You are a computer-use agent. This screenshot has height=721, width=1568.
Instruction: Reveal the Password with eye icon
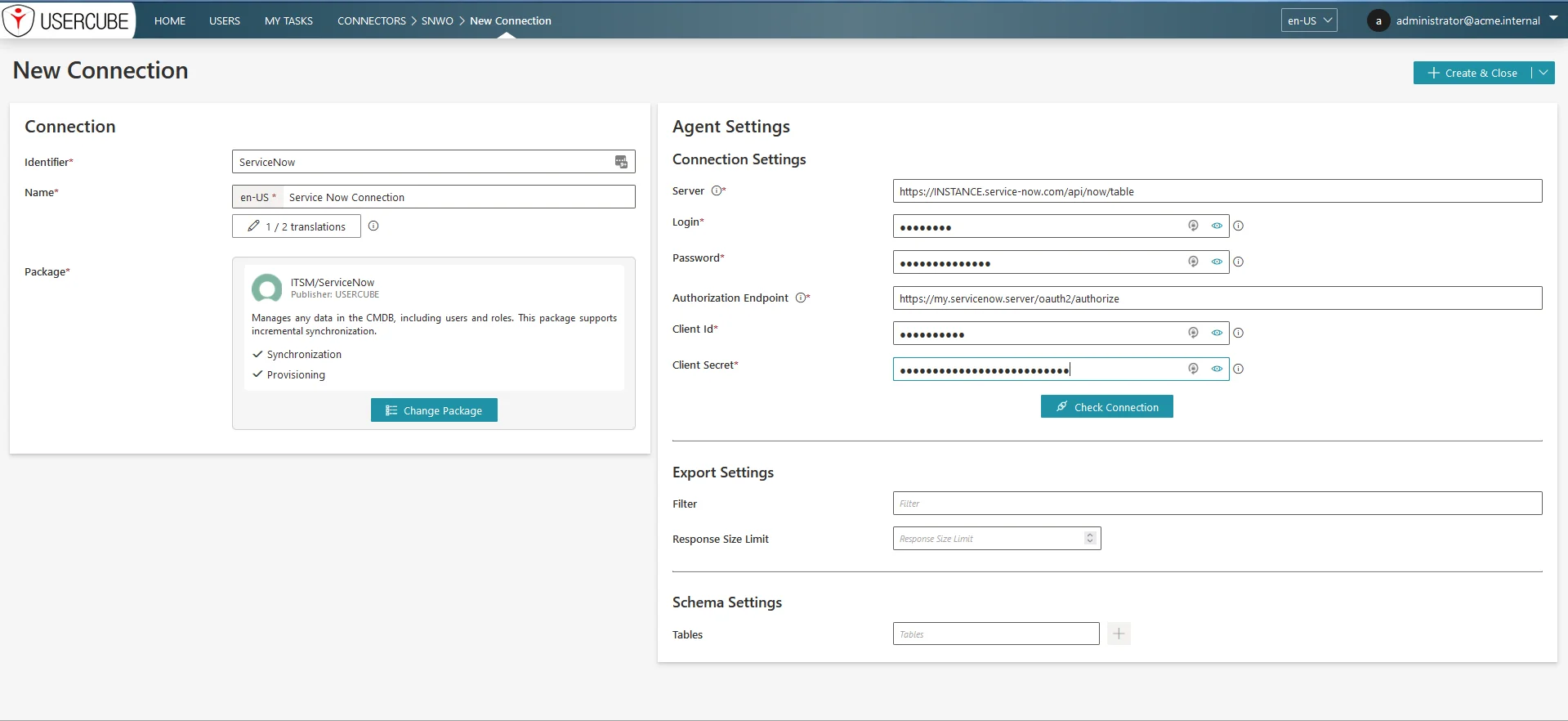point(1217,262)
